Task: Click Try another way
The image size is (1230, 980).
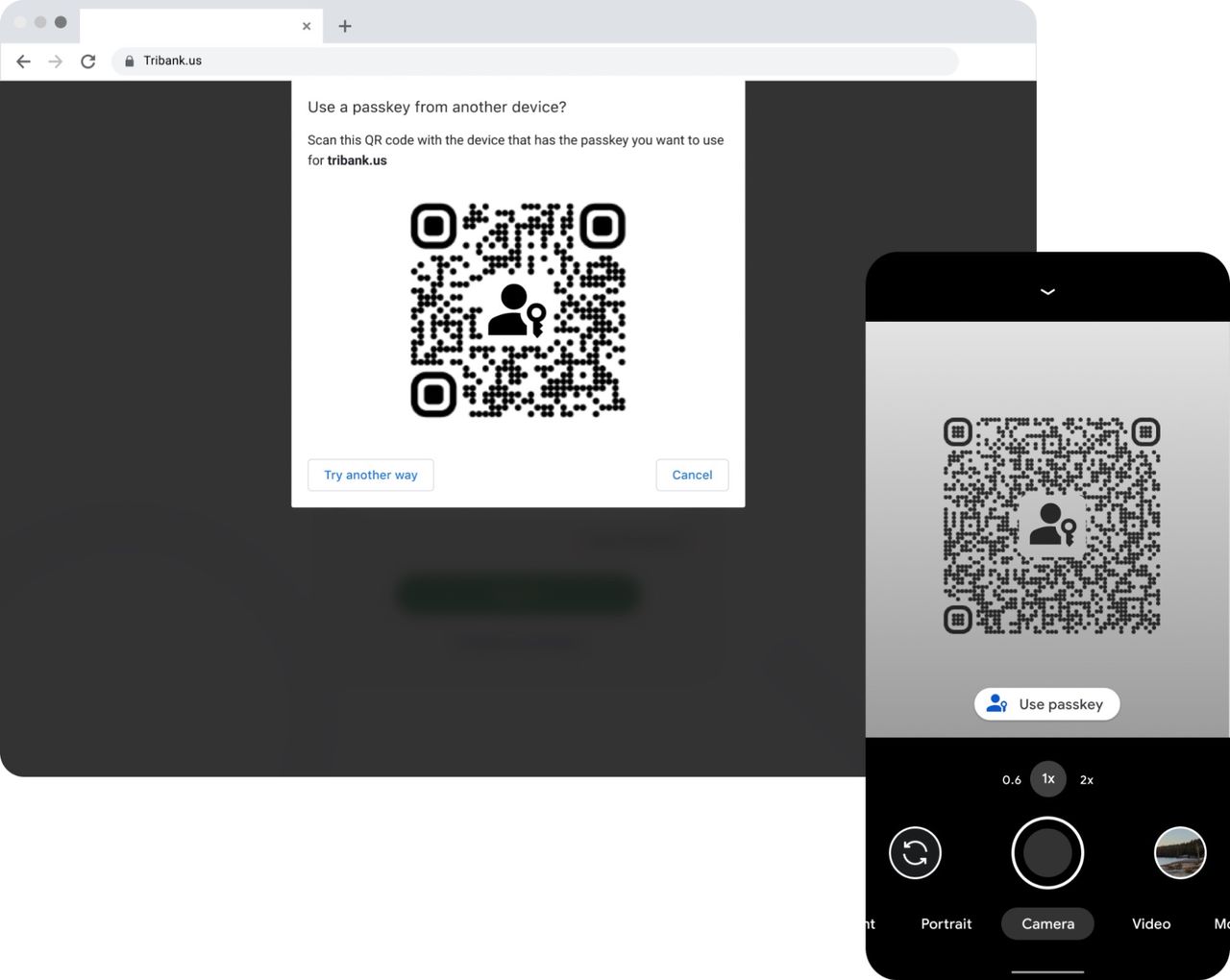Action: 370,475
